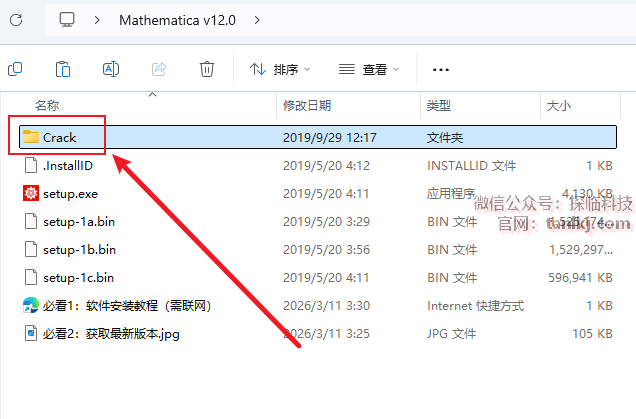Select the setup-1c.bin file icon
Screen dimensions: 636x419
(31, 277)
